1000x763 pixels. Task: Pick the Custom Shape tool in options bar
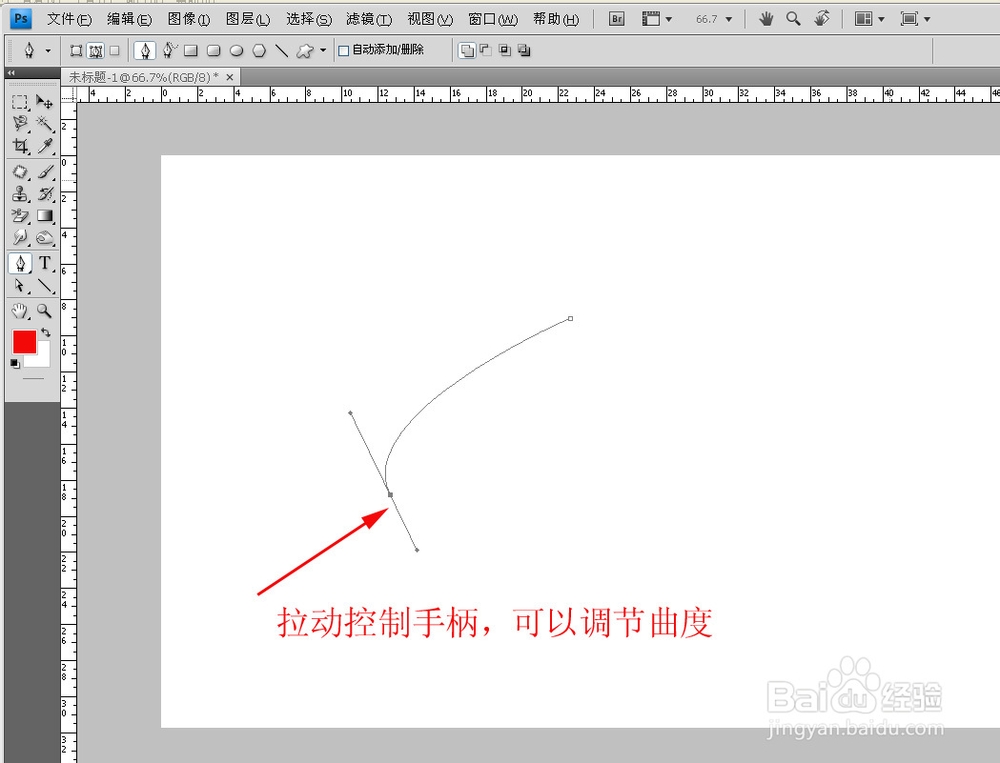pos(305,50)
